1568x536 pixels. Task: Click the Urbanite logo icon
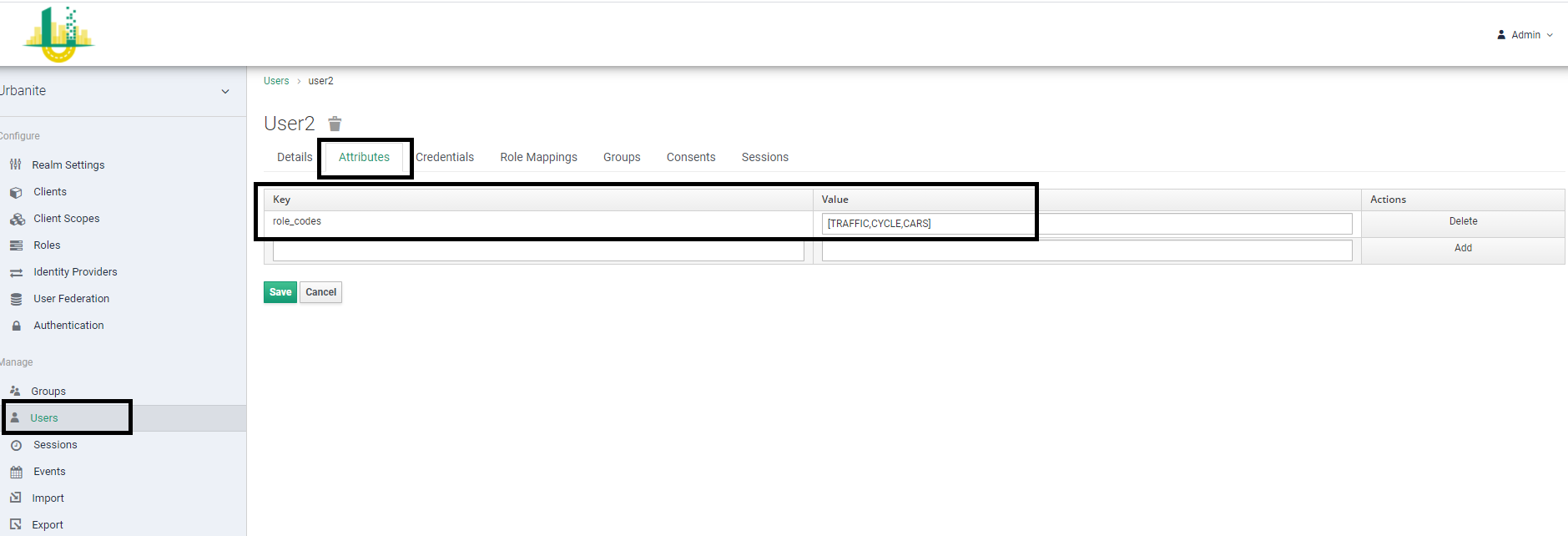click(x=58, y=34)
